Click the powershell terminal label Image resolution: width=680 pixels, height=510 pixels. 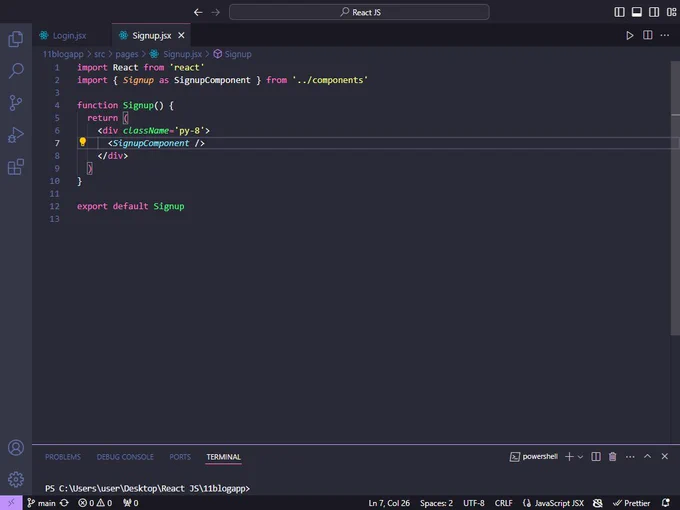click(534, 457)
